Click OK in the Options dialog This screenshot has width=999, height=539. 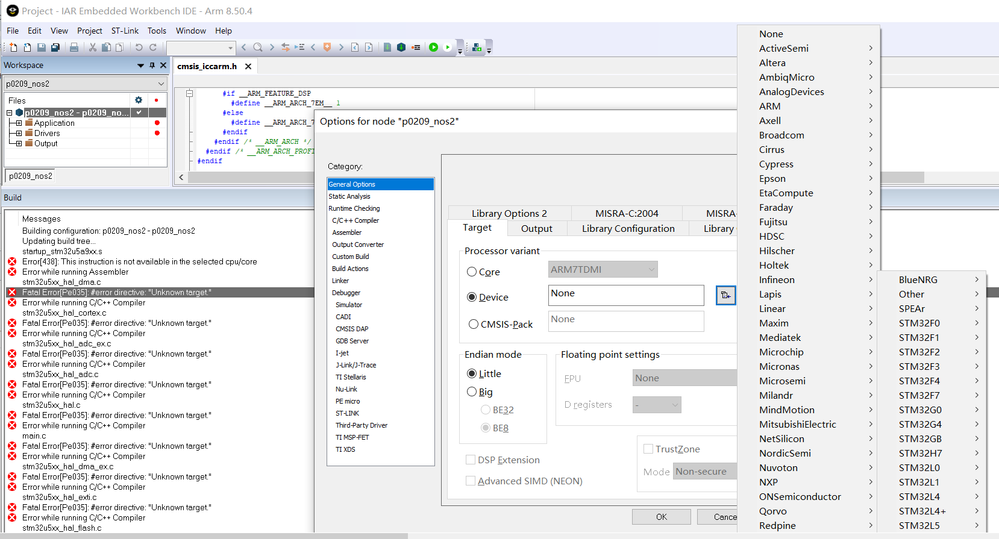[x=661, y=517]
